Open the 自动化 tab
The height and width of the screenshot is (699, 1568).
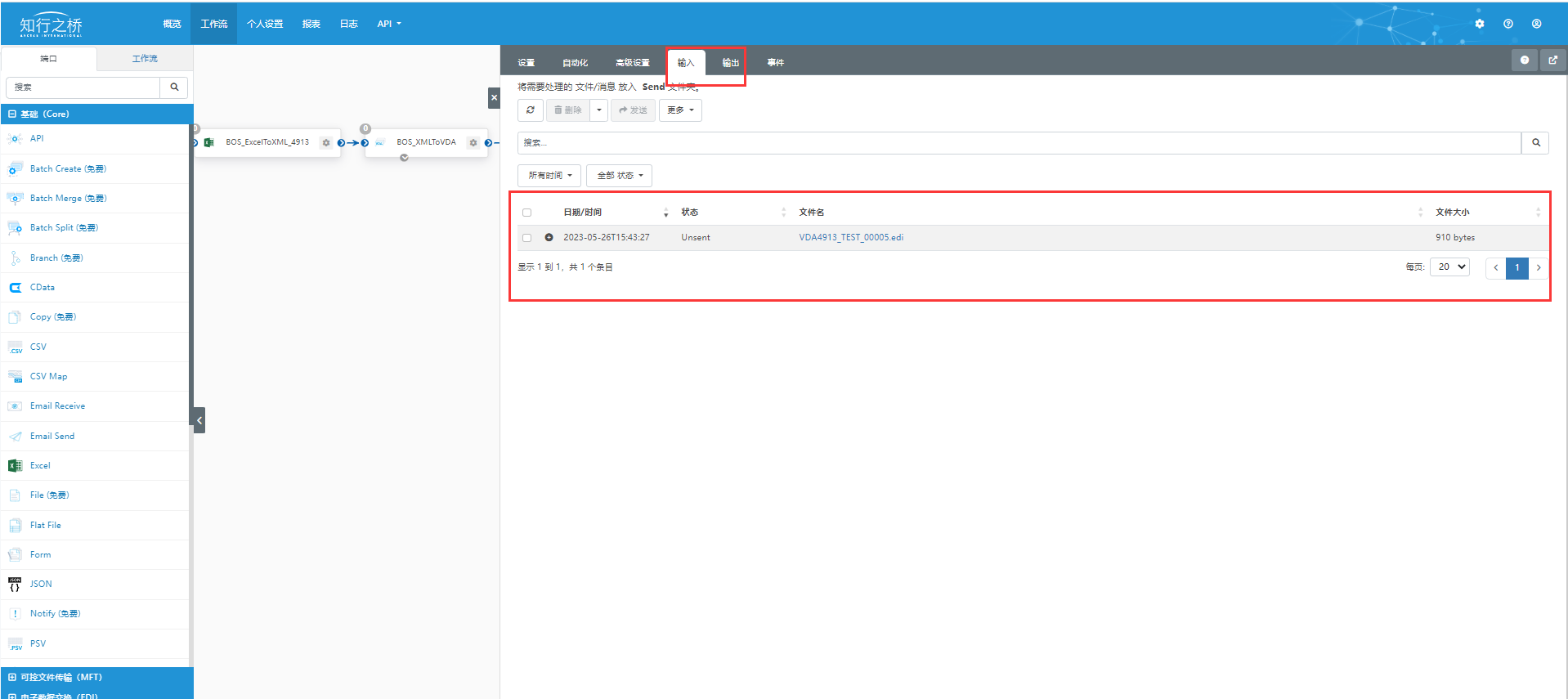click(575, 63)
